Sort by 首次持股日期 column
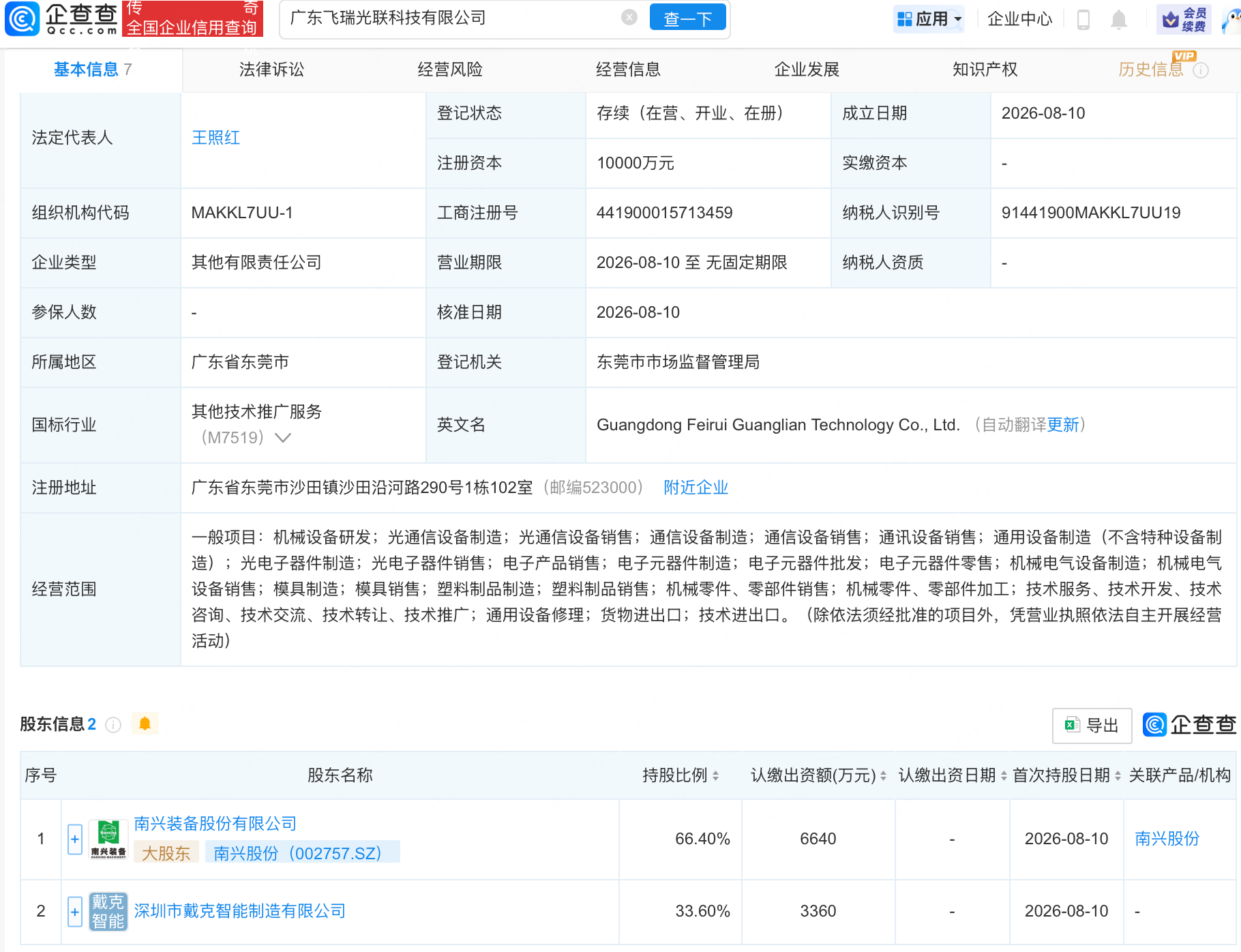1241x952 pixels. tap(1118, 776)
